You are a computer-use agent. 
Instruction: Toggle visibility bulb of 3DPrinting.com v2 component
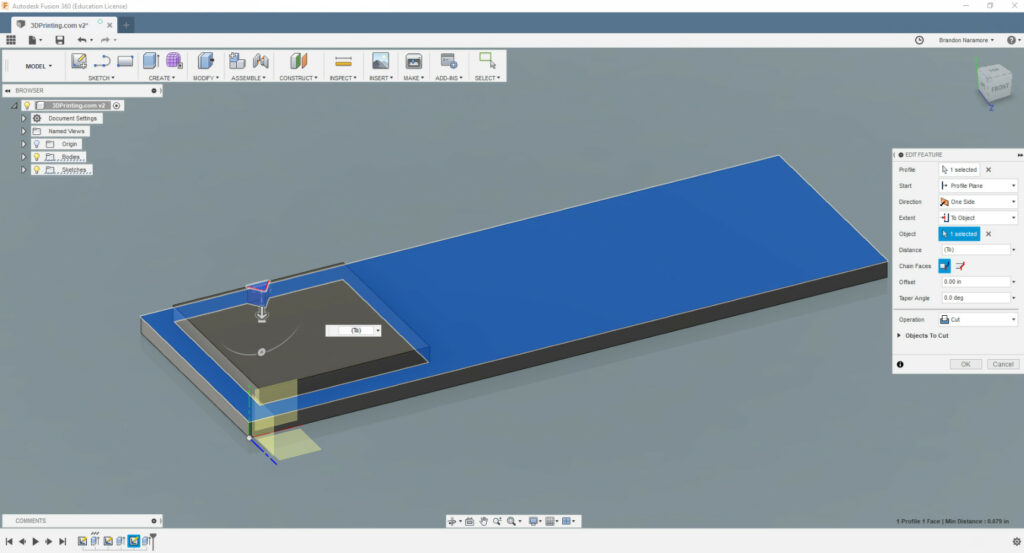point(27,105)
